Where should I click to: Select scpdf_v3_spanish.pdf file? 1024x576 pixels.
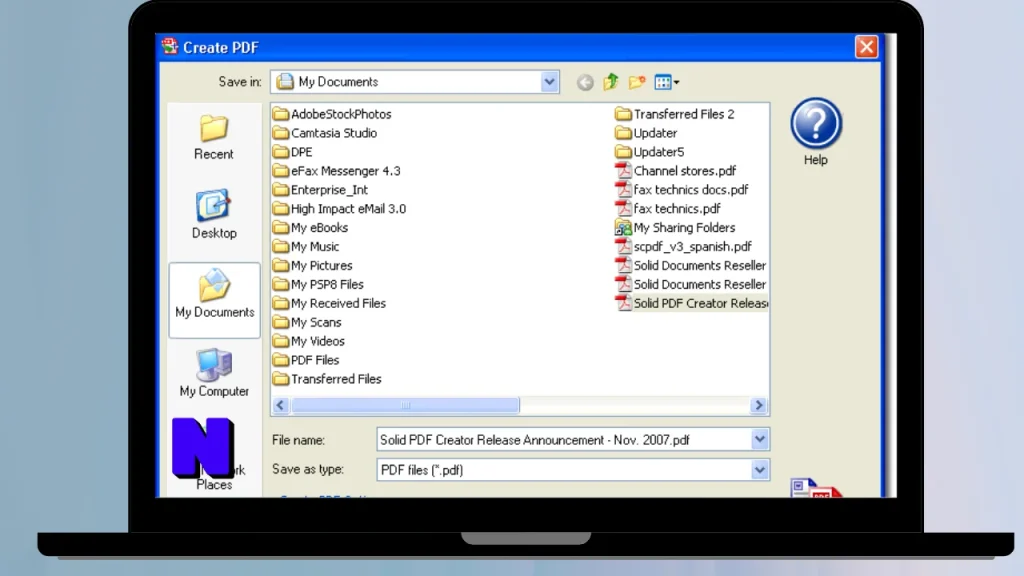pyautogui.click(x=684, y=247)
